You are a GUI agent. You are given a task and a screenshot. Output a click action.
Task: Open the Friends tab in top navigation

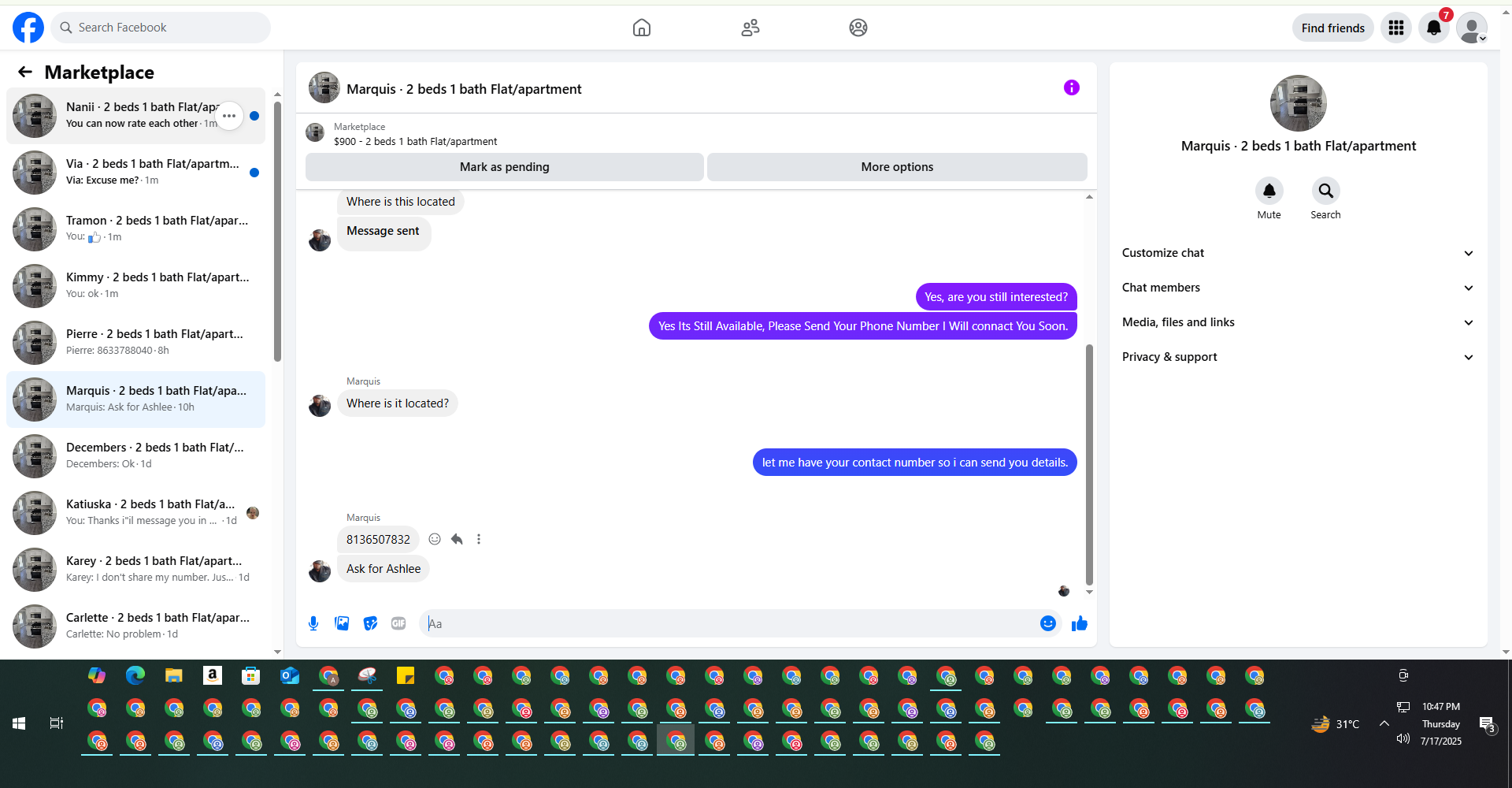[x=750, y=28]
